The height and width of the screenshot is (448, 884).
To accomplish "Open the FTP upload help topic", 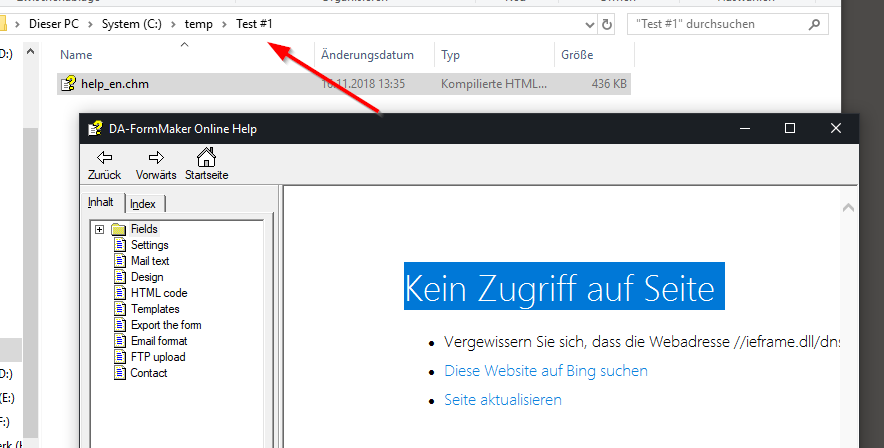I will (x=158, y=357).
